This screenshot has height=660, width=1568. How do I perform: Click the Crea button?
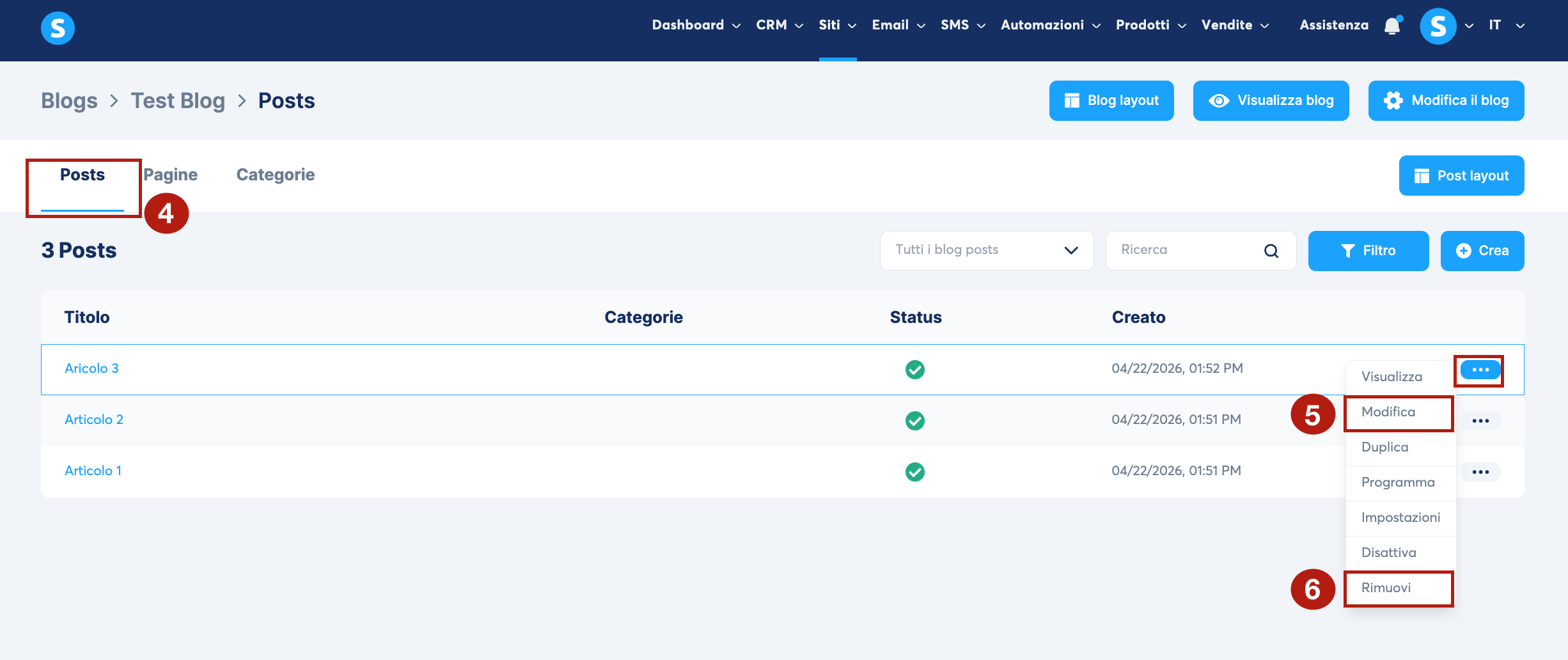1482,251
